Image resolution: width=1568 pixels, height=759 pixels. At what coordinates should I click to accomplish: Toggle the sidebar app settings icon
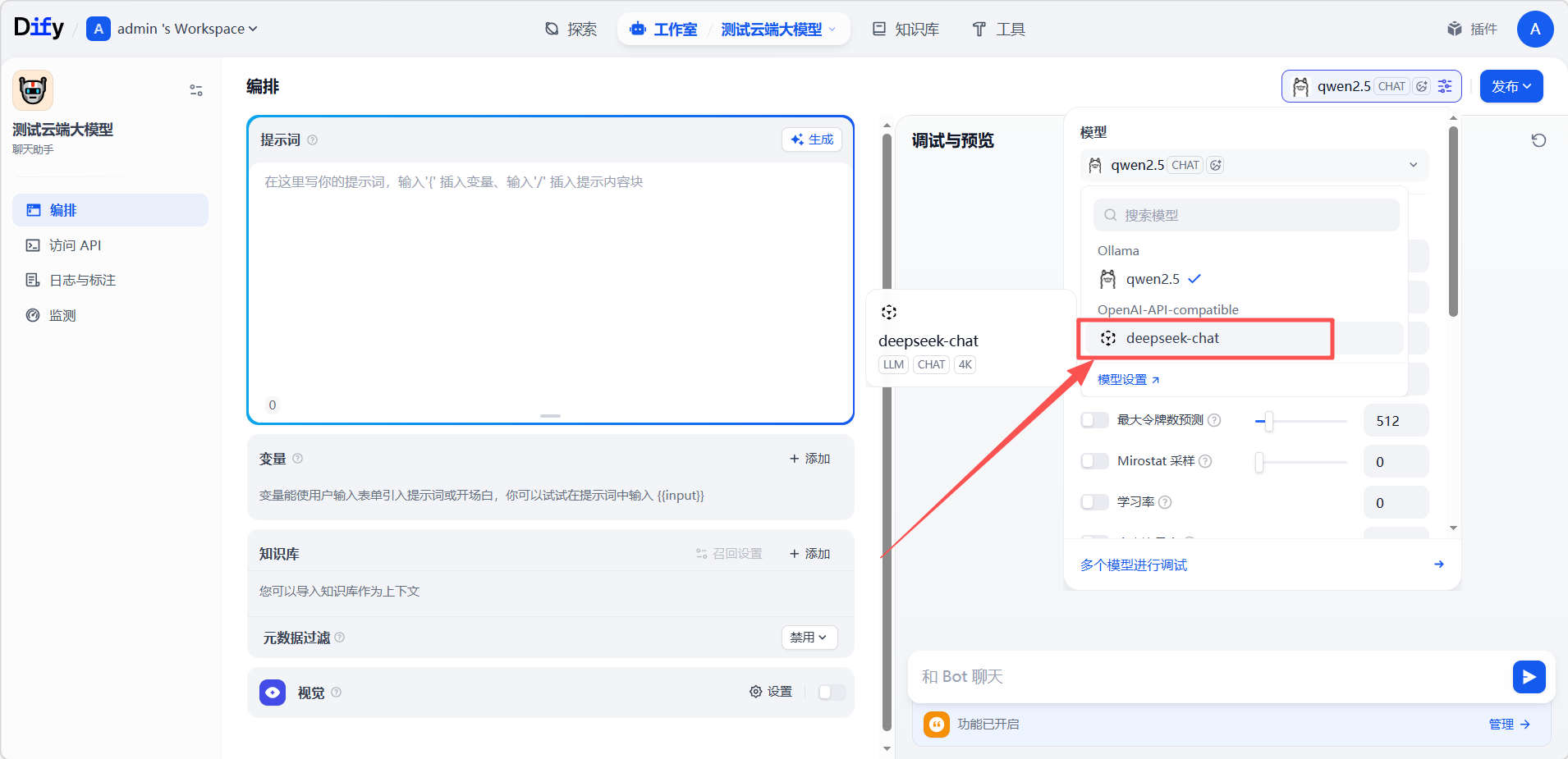[x=196, y=90]
